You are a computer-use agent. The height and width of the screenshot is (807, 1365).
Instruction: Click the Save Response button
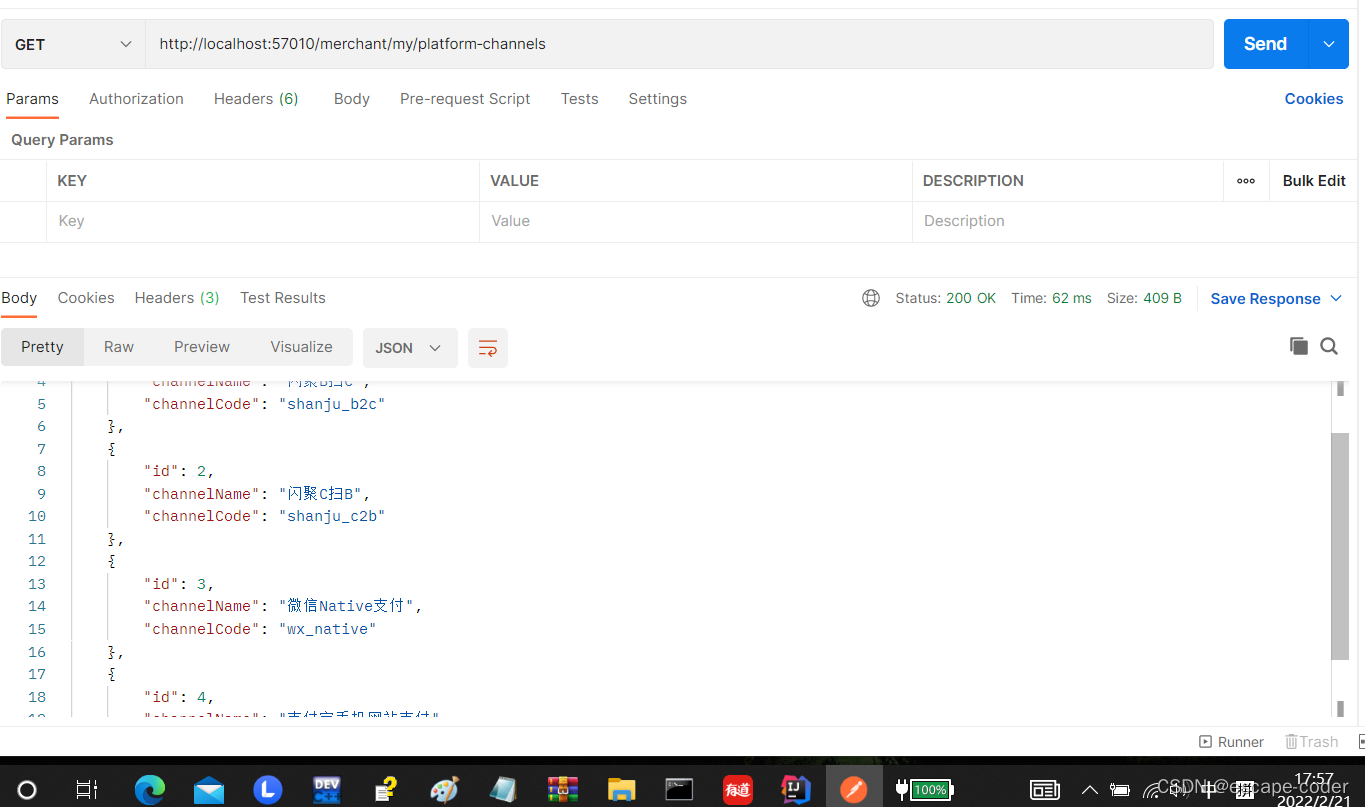click(1265, 299)
